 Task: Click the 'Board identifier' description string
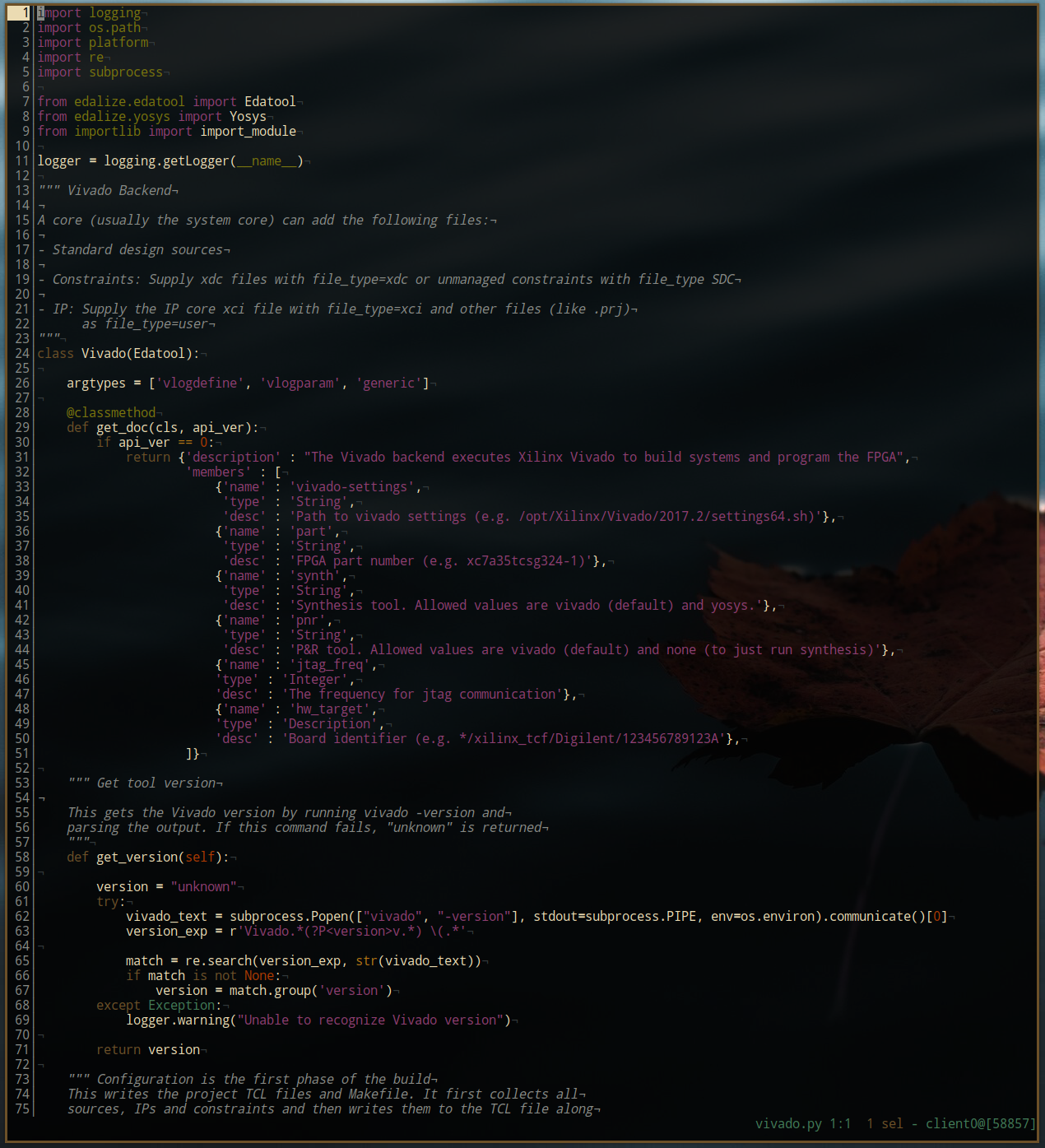[504, 738]
